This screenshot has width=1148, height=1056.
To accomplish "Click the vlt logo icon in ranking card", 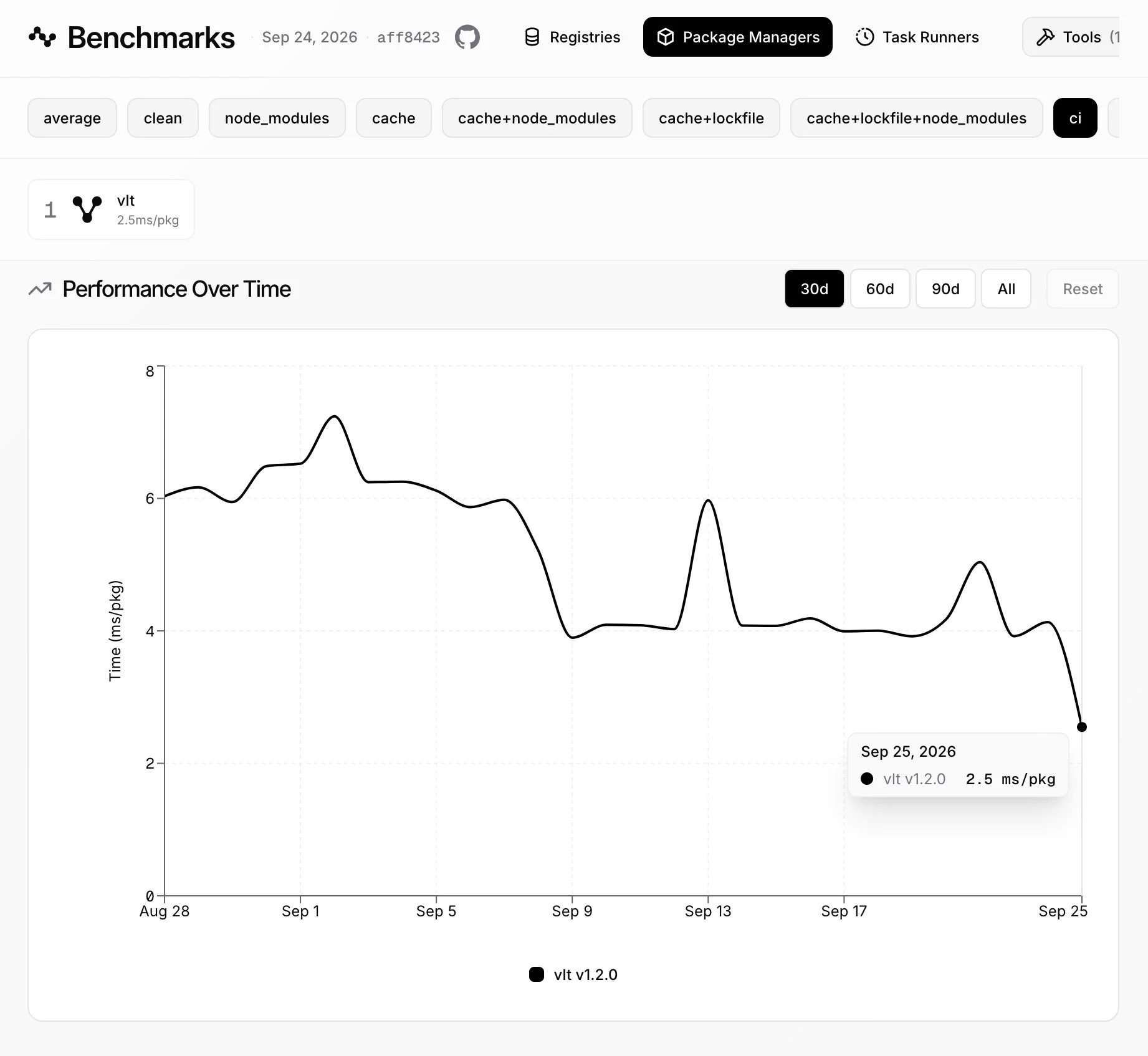I will point(87,209).
